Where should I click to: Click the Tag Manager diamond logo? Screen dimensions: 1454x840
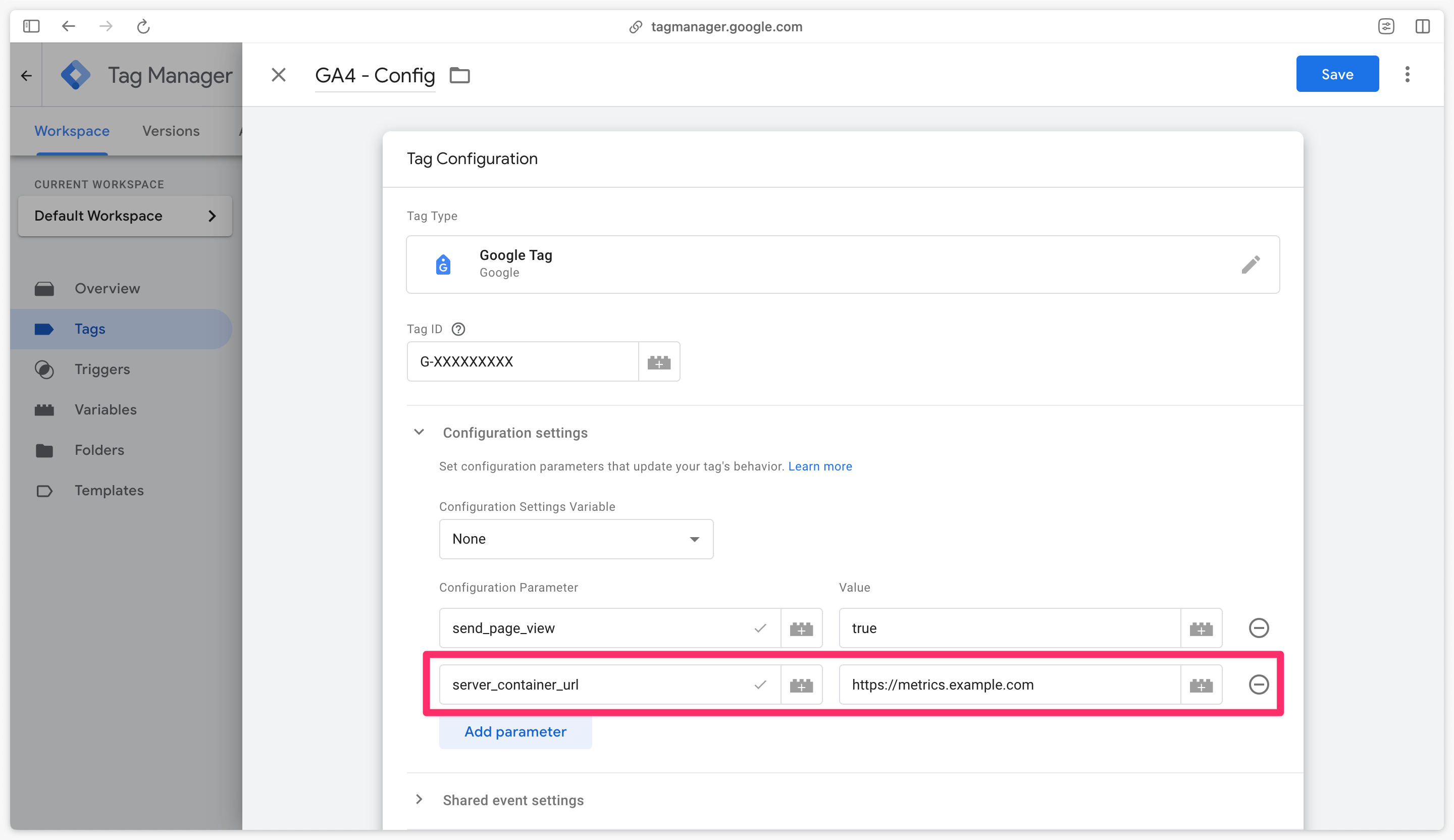click(76, 75)
